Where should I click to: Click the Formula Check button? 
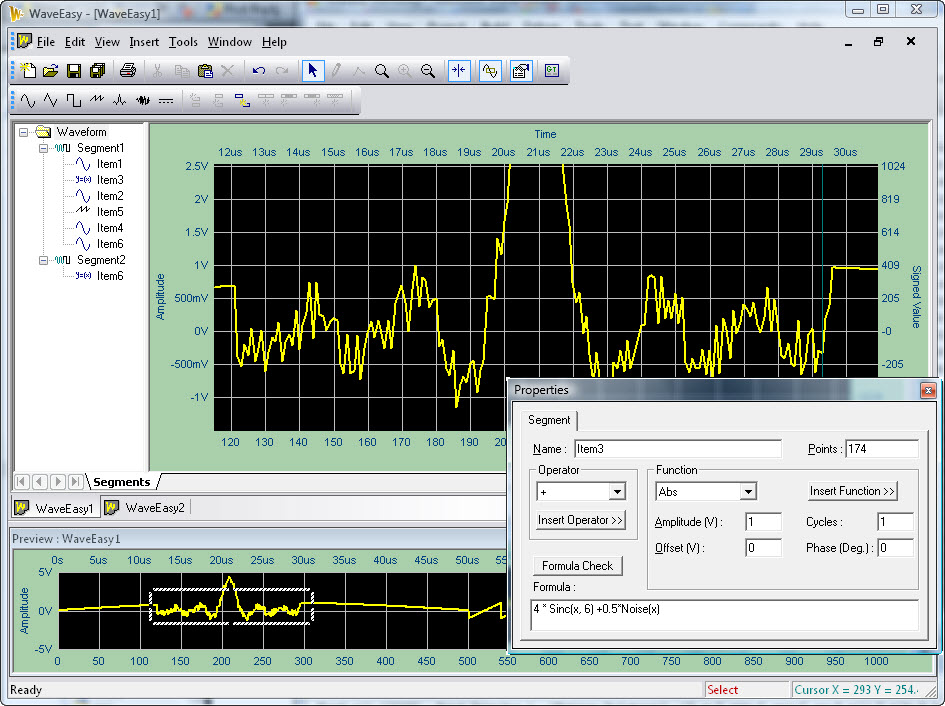click(578, 565)
